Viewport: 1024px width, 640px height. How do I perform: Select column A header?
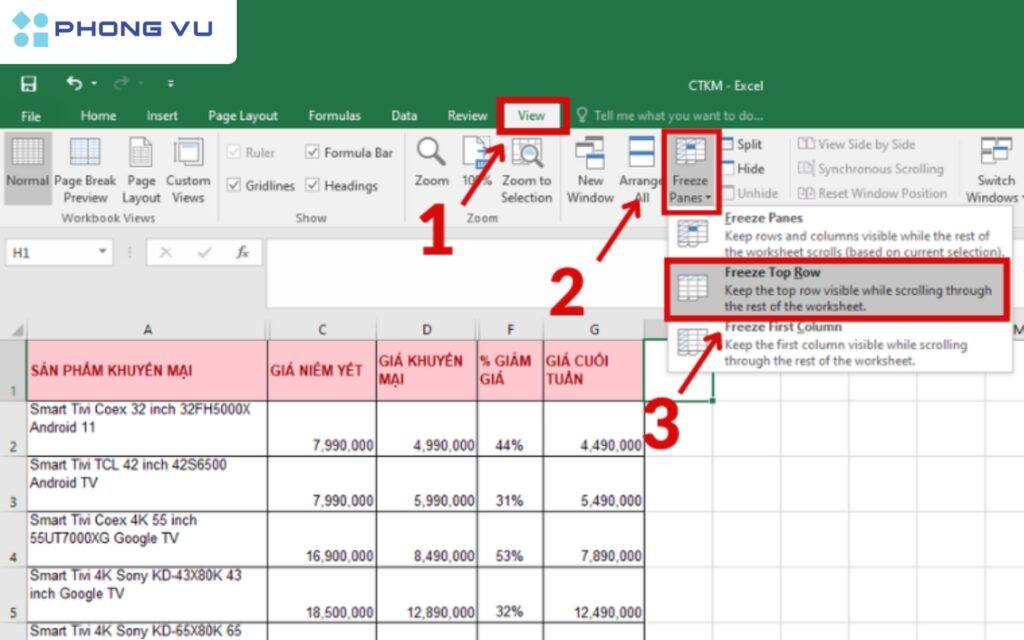coord(148,330)
